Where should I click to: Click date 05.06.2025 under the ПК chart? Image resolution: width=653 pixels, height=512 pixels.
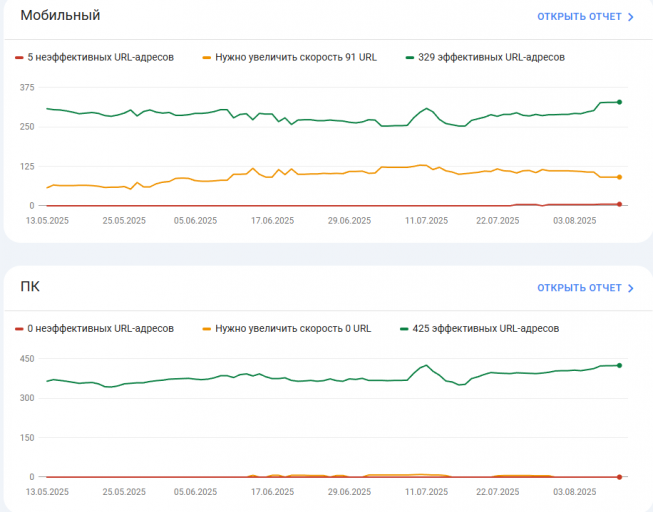click(195, 492)
